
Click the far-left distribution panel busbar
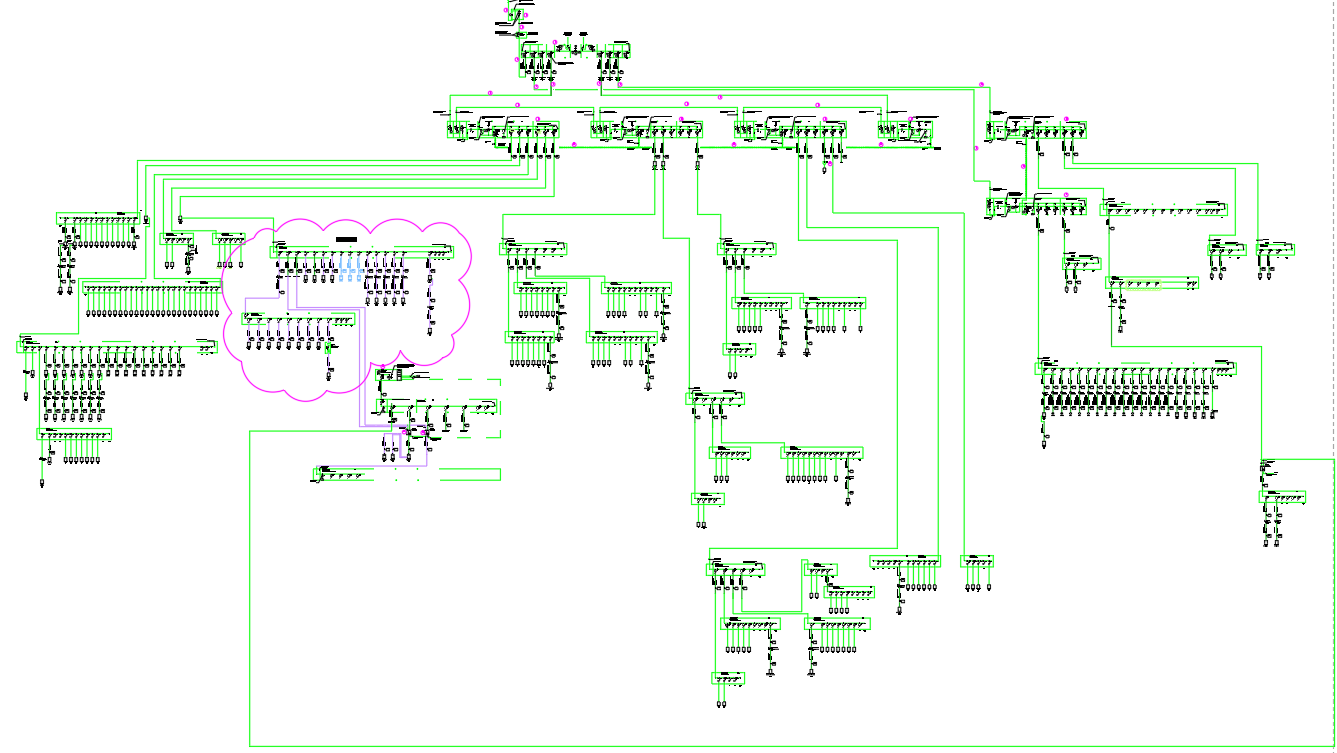pos(115,346)
